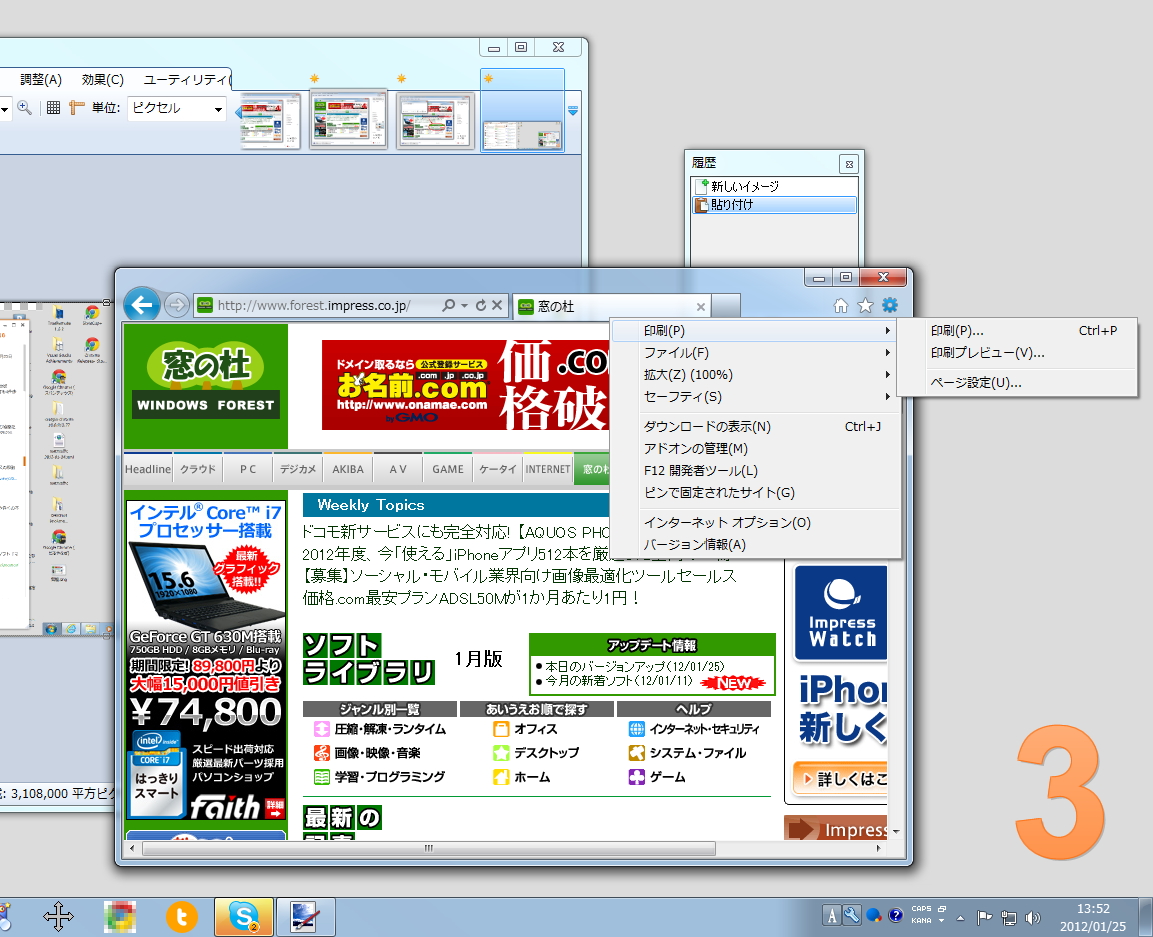Viewport: 1153px width, 937px height.
Task: Select the second image thumbnail in editor
Action: tap(349, 119)
